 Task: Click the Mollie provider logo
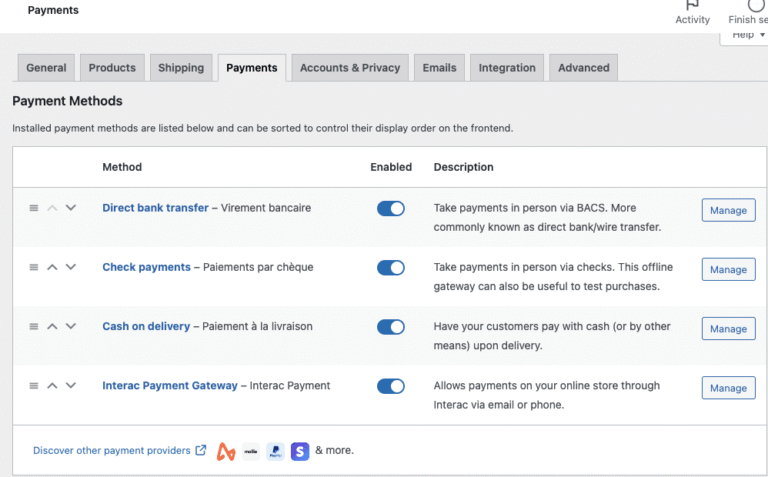click(251, 452)
